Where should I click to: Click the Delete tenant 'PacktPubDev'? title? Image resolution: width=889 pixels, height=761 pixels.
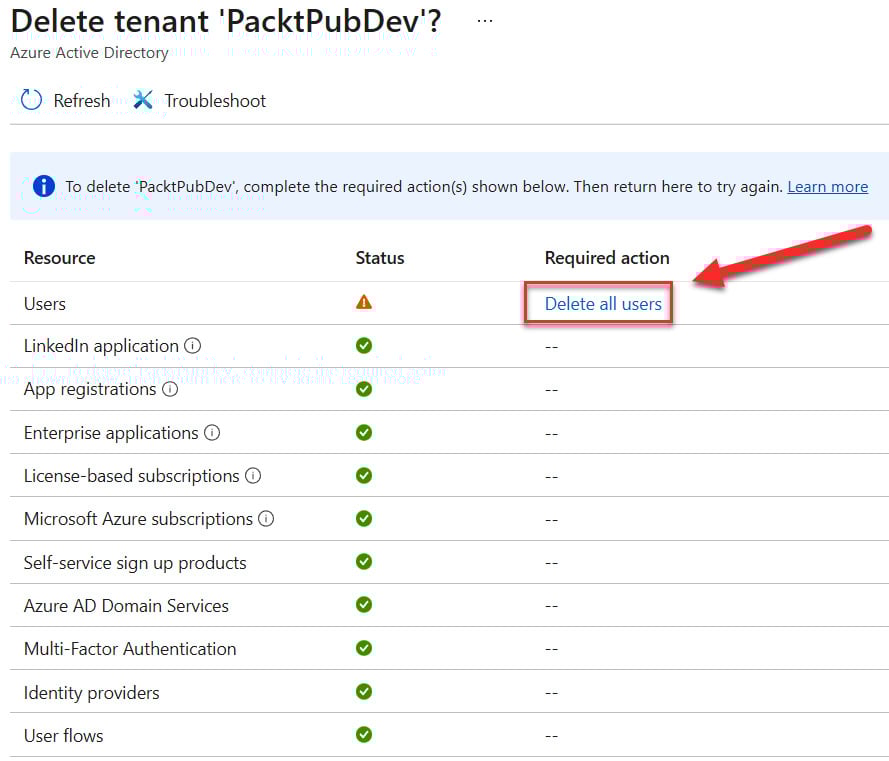point(226,22)
